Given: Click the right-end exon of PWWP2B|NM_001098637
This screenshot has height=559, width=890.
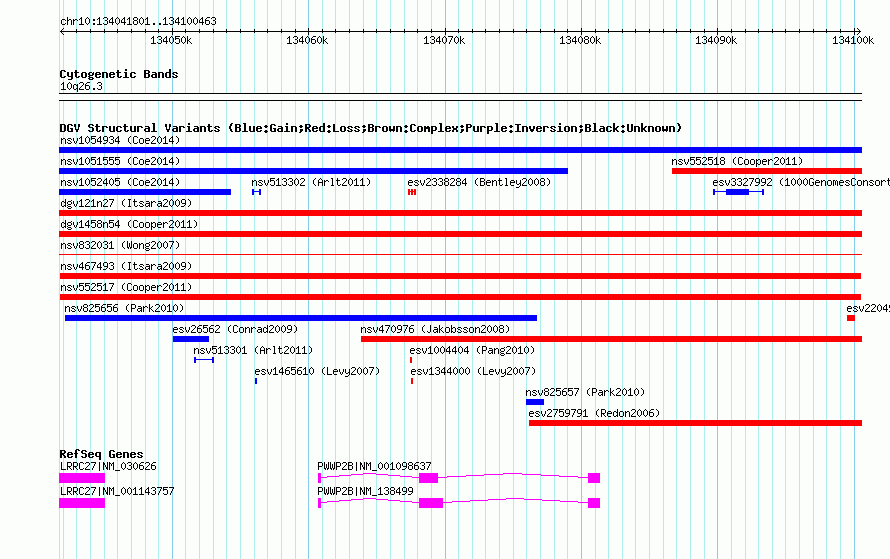Looking at the screenshot, I should point(594,478).
